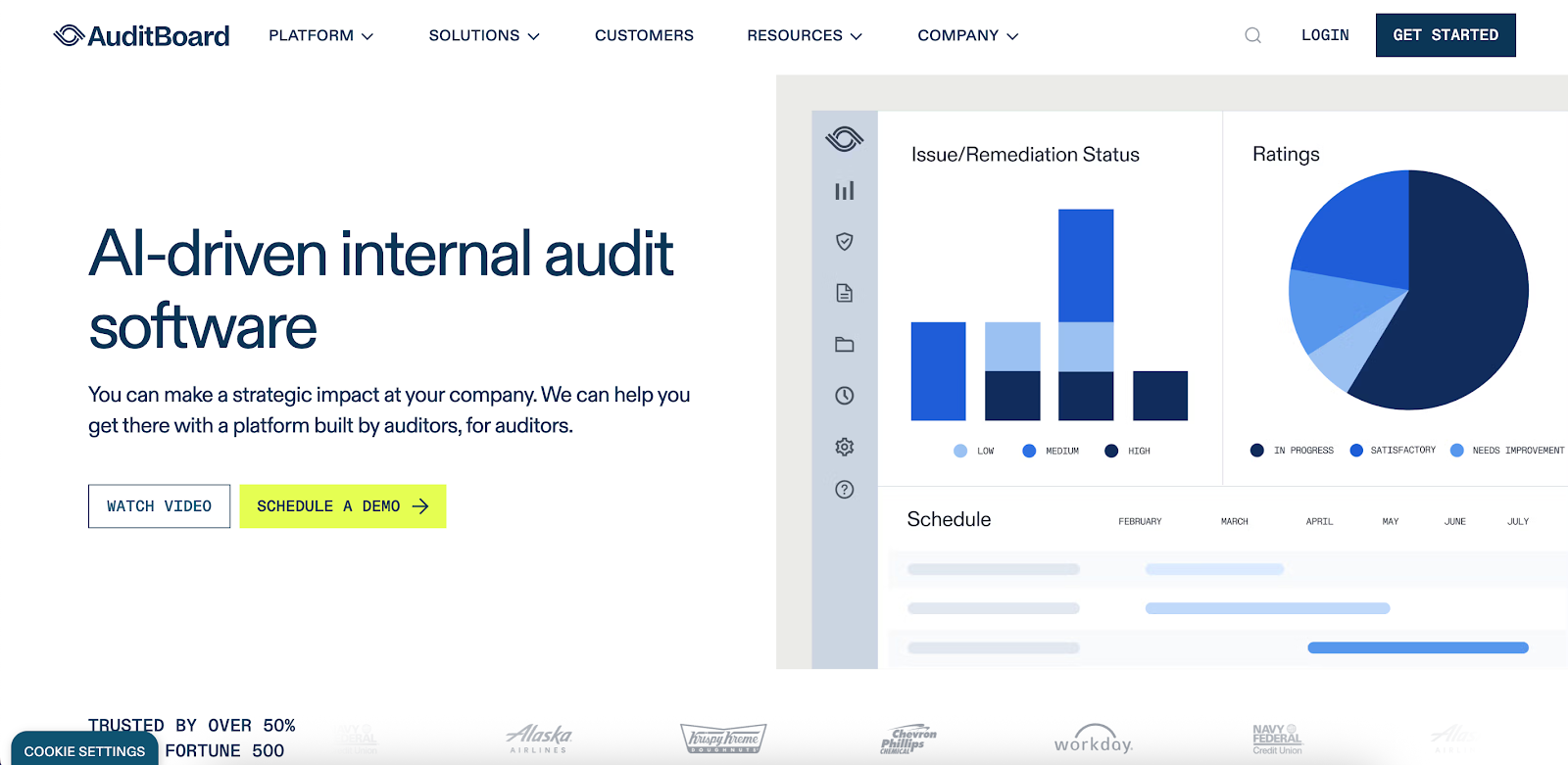Click the tallest bar in Issue/Remediation chart
Viewport: 1568px width, 765px height.
tap(1086, 314)
